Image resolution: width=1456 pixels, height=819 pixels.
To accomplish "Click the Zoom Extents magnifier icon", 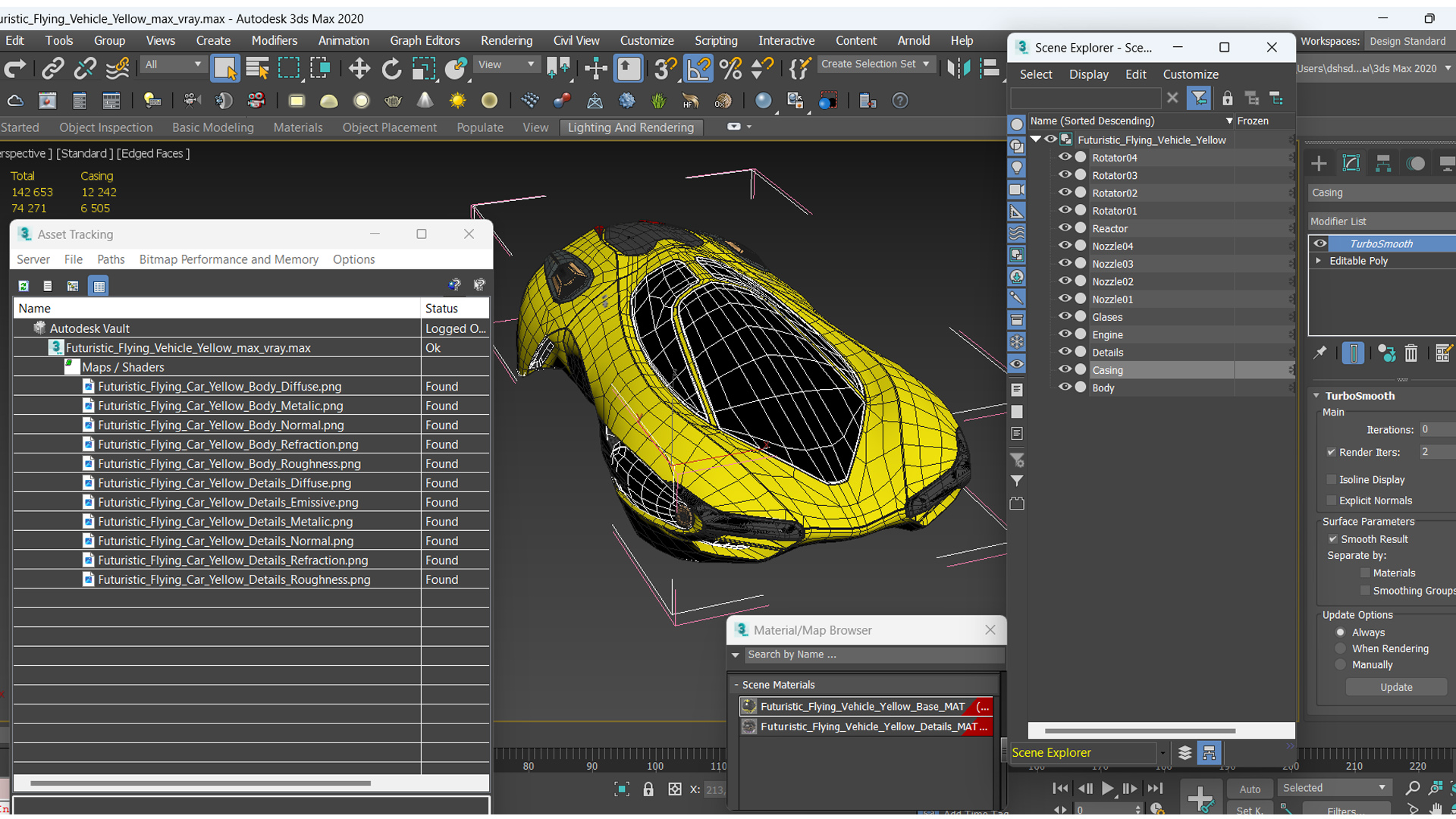I will [x=1412, y=789].
